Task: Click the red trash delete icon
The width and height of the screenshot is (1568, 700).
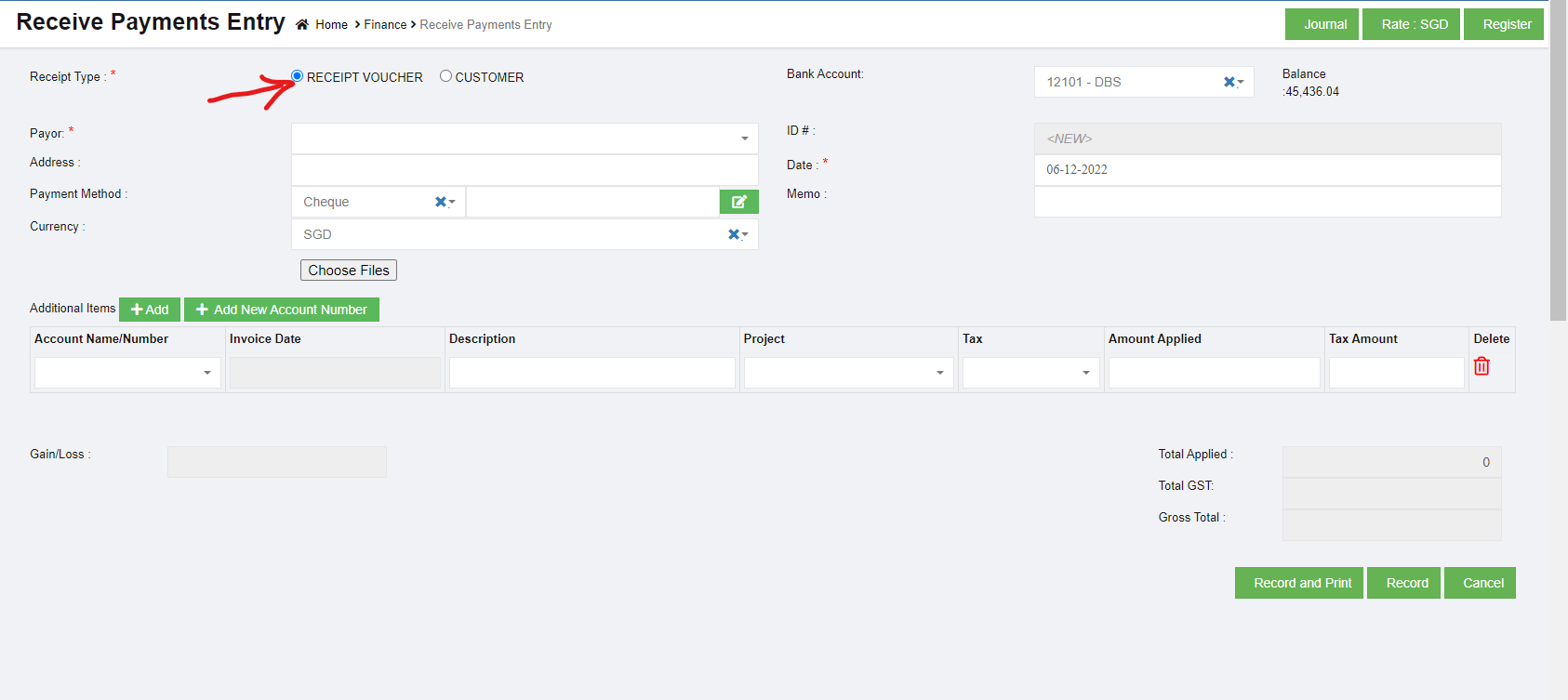Action: [x=1482, y=366]
